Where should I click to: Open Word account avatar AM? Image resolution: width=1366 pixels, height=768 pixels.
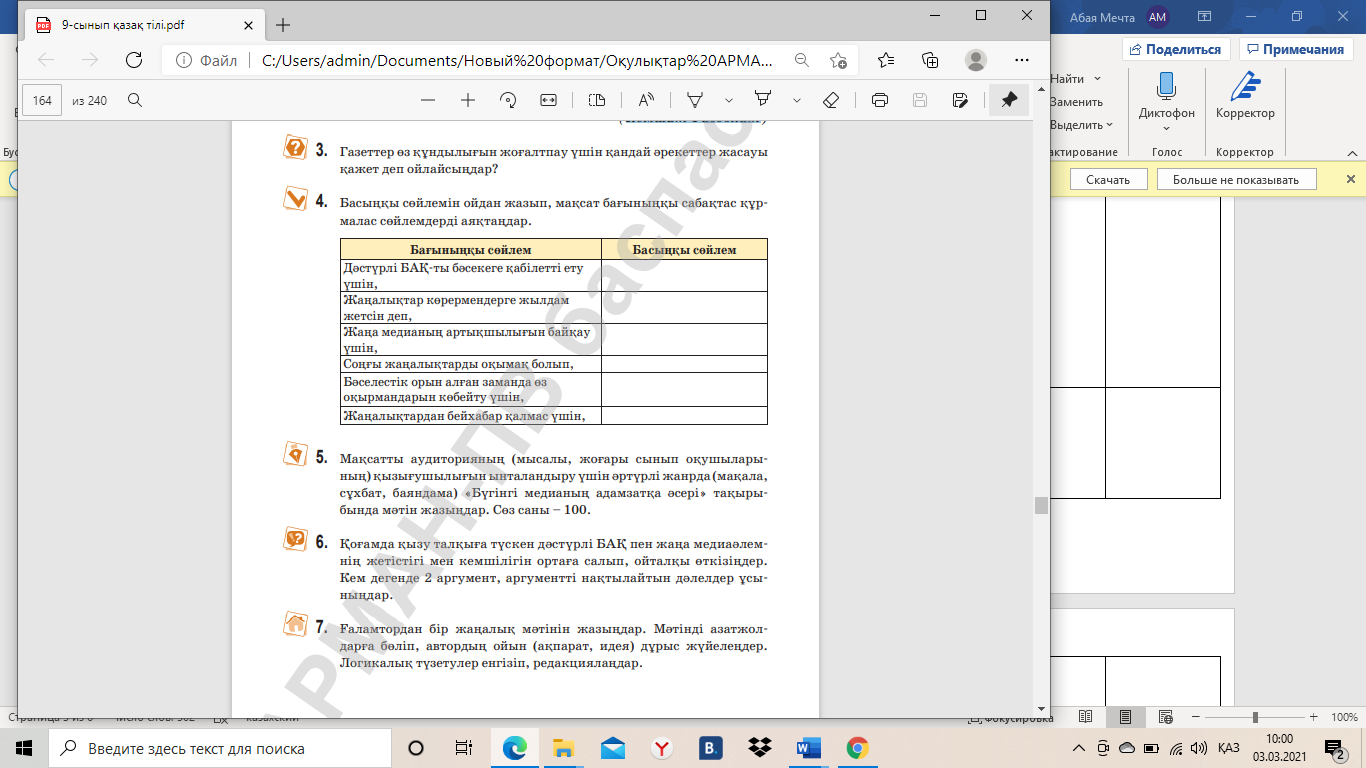coord(1158,17)
